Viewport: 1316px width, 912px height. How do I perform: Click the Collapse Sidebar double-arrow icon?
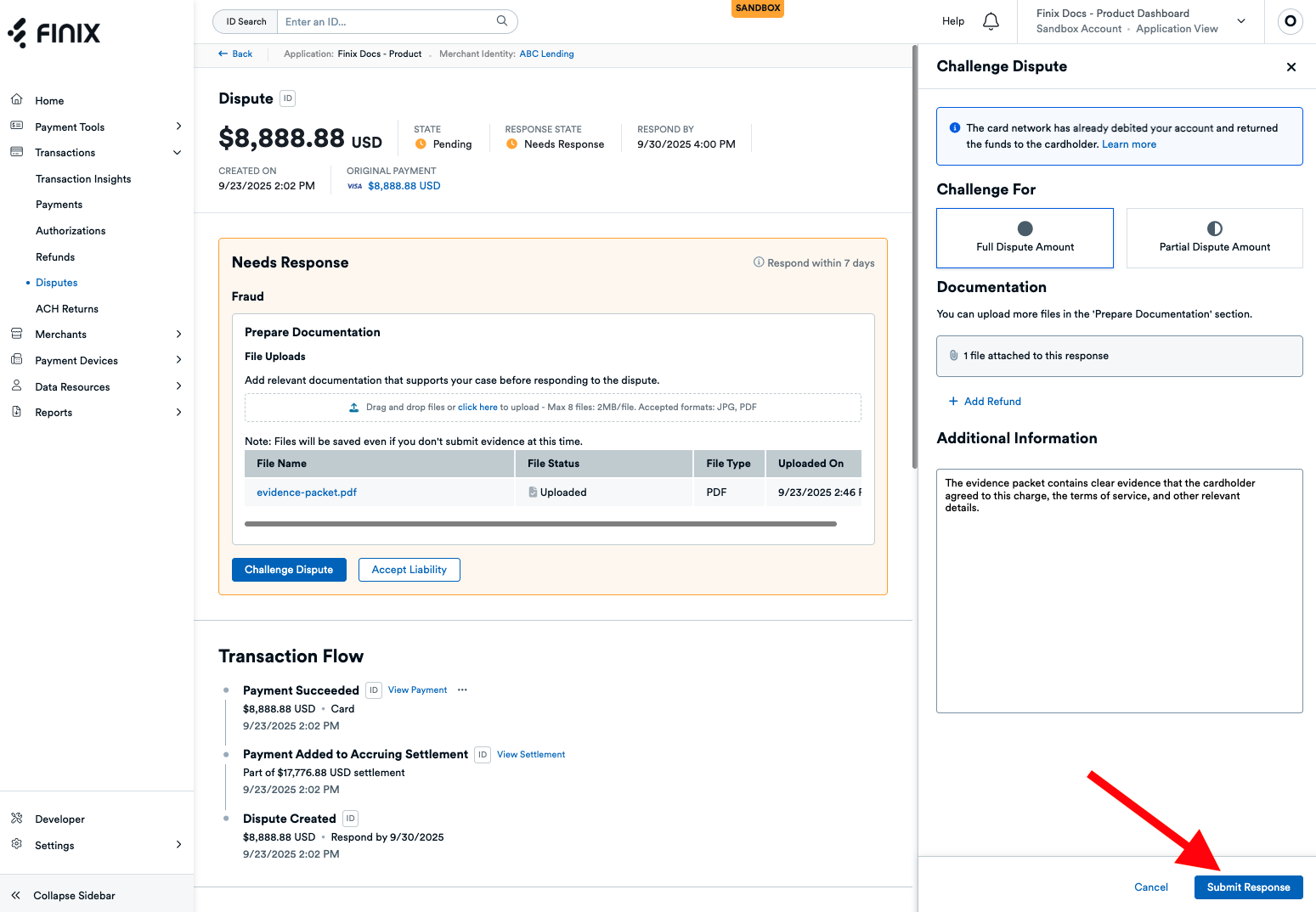pyautogui.click(x=16, y=895)
